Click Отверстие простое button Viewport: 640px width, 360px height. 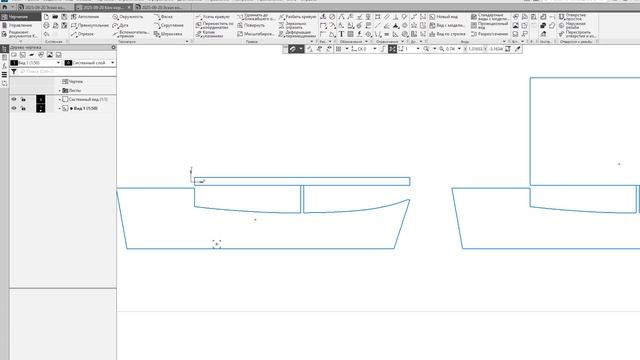(572, 17)
